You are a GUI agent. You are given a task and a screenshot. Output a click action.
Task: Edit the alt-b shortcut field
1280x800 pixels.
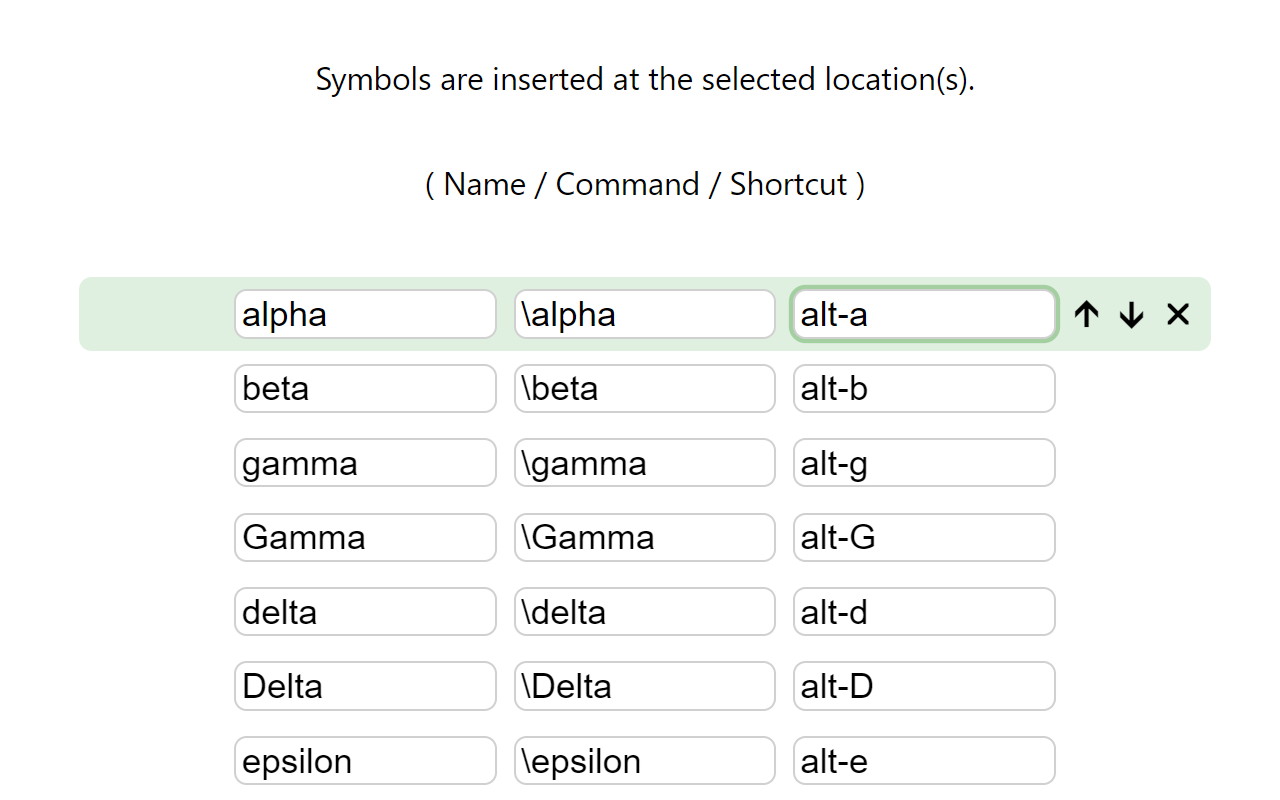coord(924,389)
